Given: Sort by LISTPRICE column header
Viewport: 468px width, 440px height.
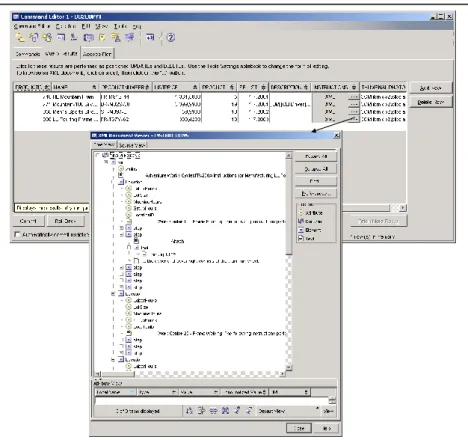Looking at the screenshot, I should [x=176, y=87].
